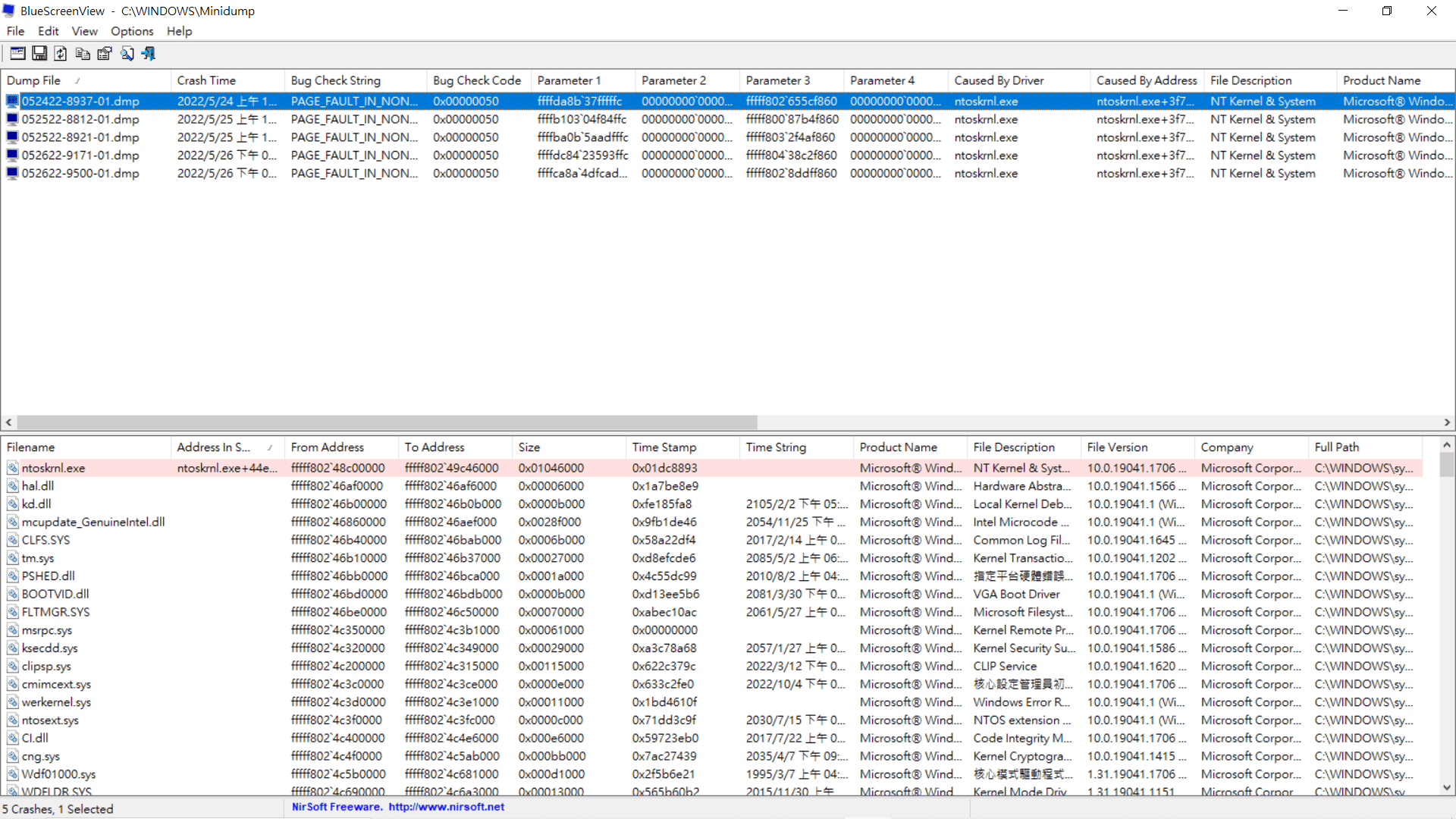The height and width of the screenshot is (819, 1456).
Task: Open the File menu
Action: tap(15, 31)
